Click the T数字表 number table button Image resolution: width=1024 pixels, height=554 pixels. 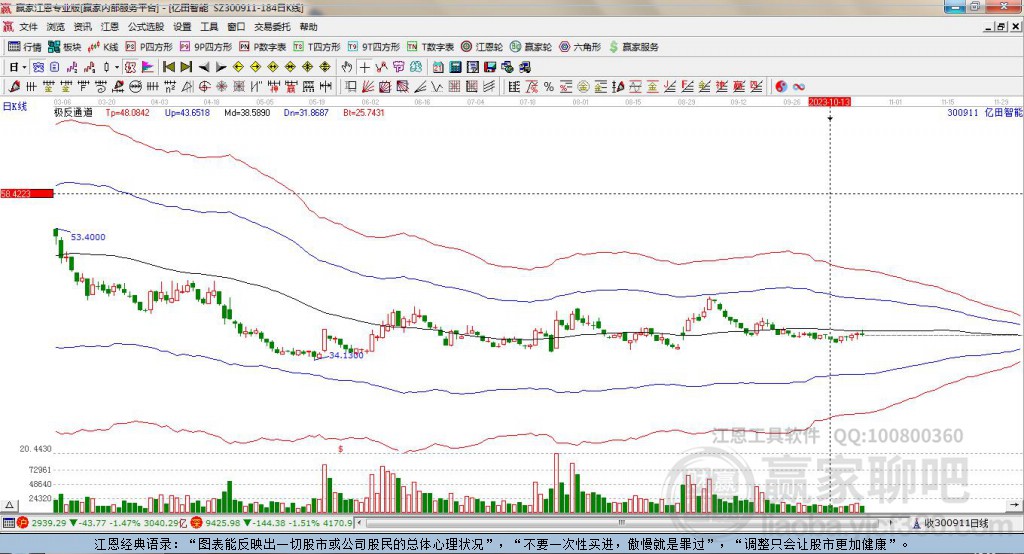(x=431, y=47)
